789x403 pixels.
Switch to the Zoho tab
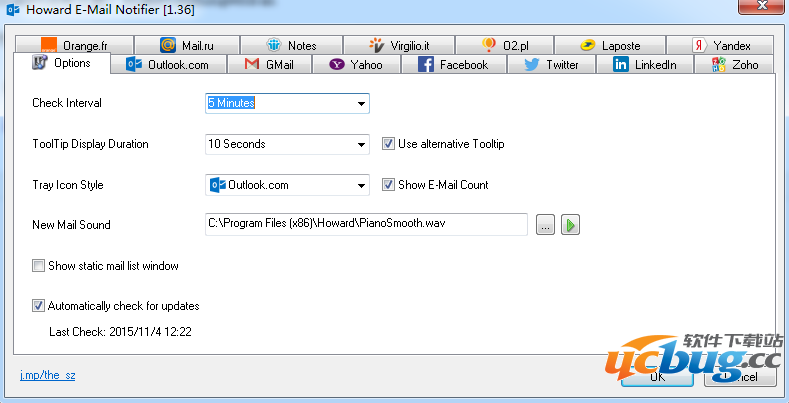click(x=735, y=64)
